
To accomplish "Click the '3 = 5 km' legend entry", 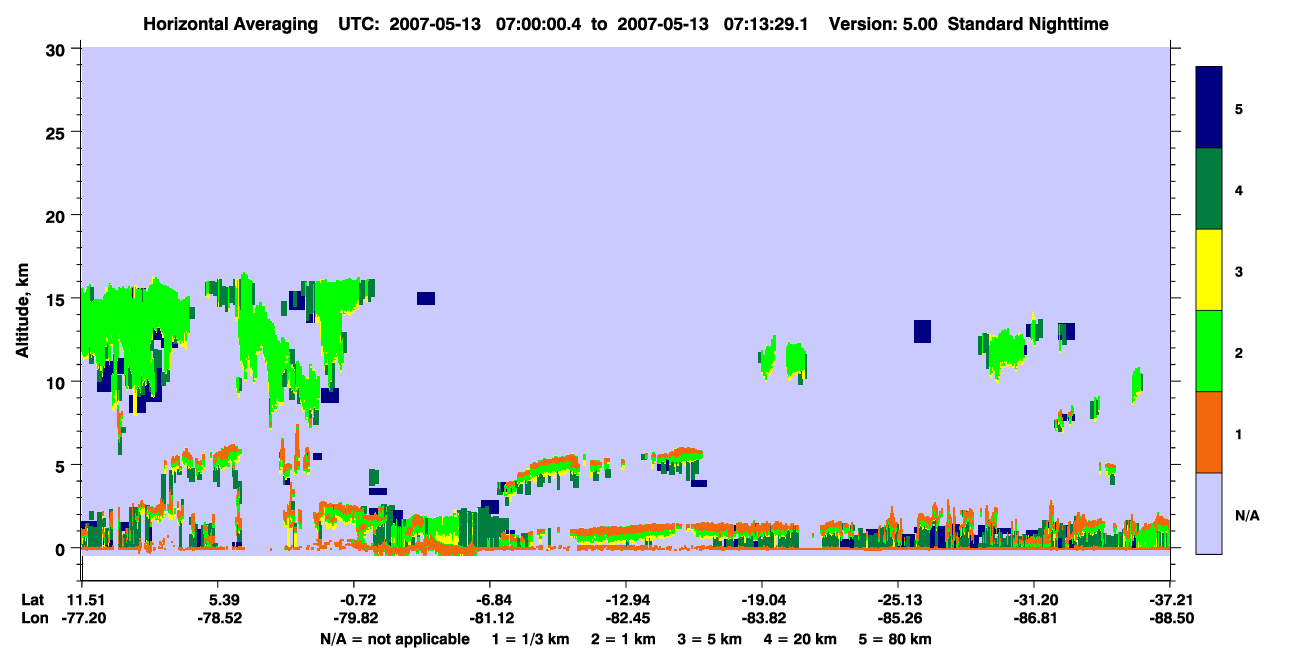I will pyautogui.click(x=711, y=639).
